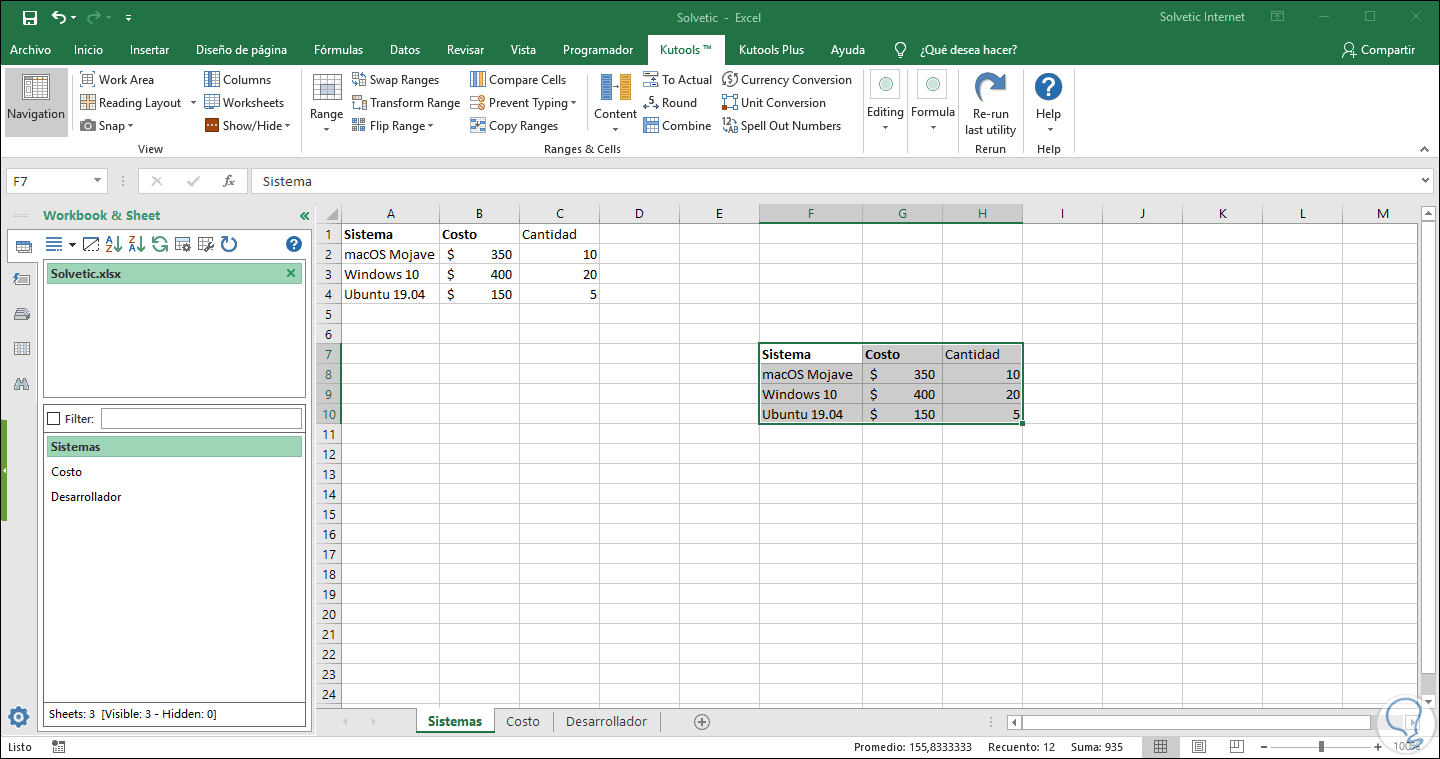The height and width of the screenshot is (759, 1440).
Task: Open the Costo sheet tab
Action: 522,720
